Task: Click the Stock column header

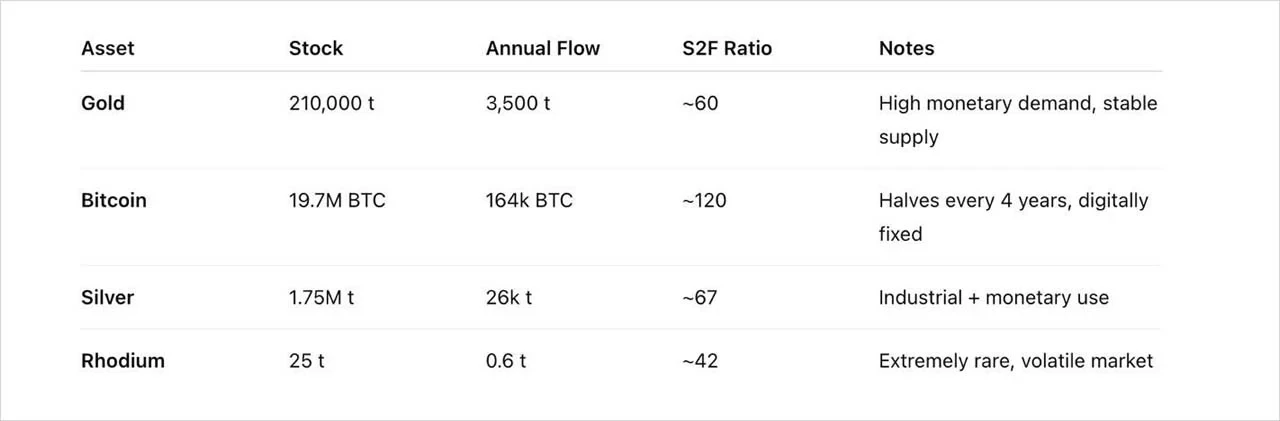Action: click(x=316, y=48)
